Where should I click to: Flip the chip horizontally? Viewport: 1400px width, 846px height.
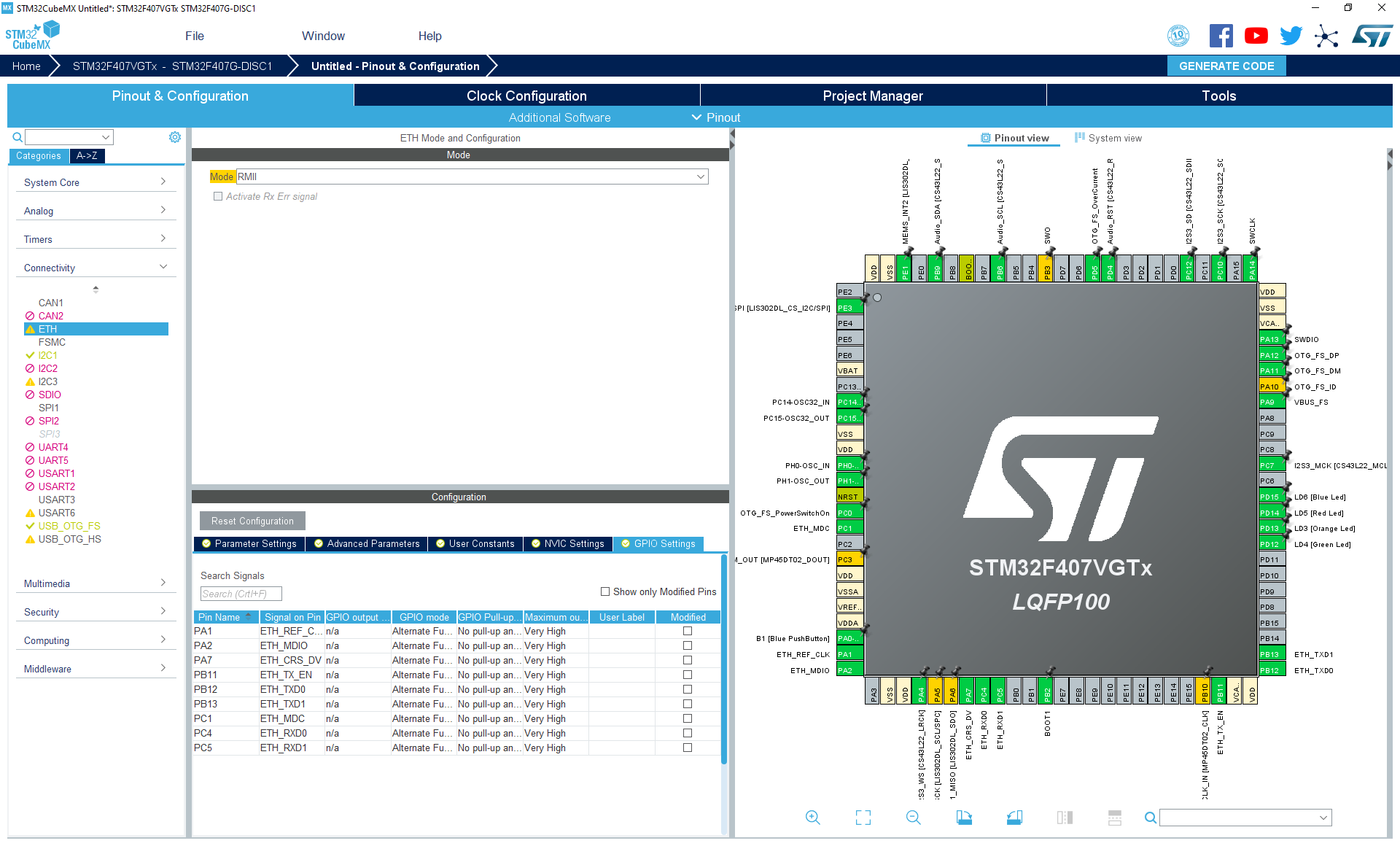coord(1065,818)
